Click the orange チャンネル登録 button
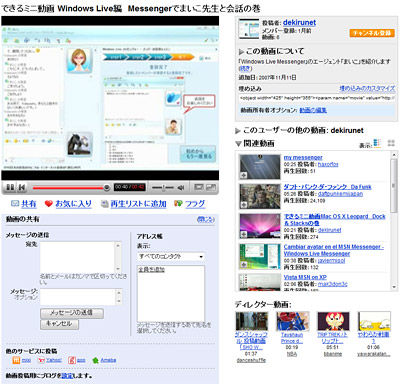 [372, 33]
